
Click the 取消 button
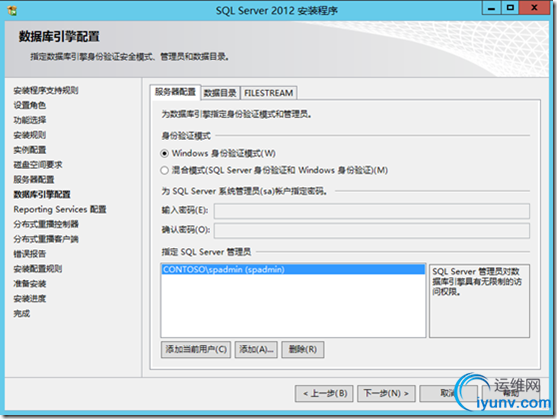pyautogui.click(x=448, y=393)
